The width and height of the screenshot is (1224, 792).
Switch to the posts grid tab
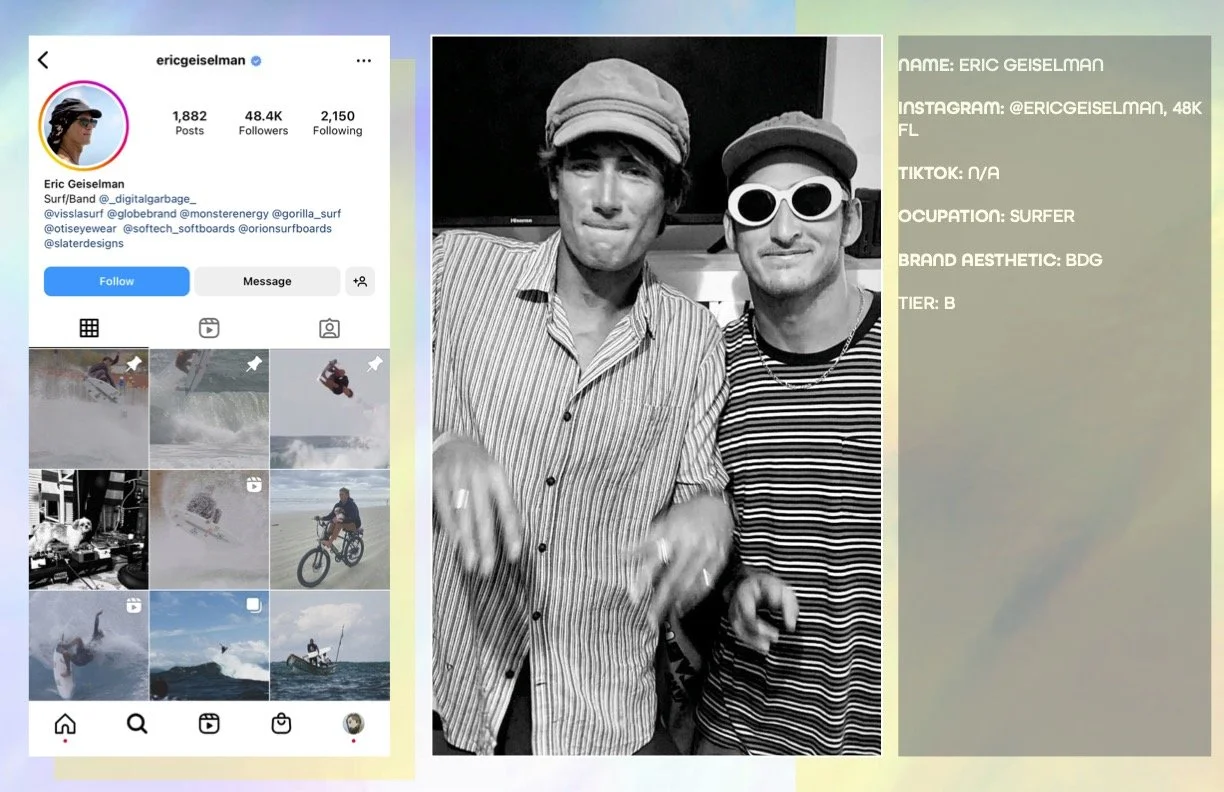pyautogui.click(x=89, y=328)
